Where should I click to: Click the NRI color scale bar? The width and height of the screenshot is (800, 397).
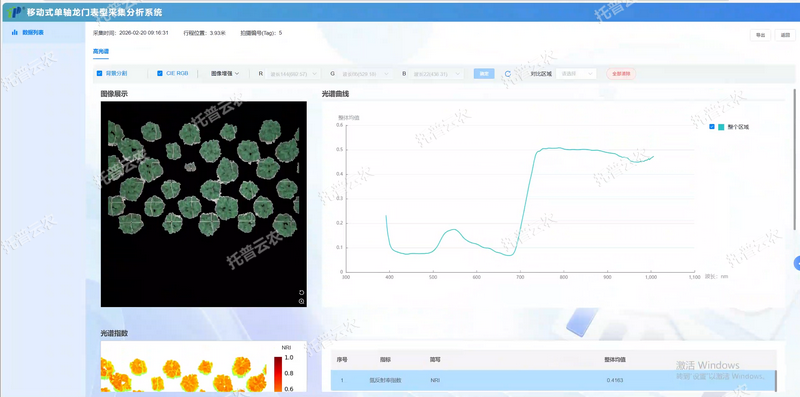point(278,375)
